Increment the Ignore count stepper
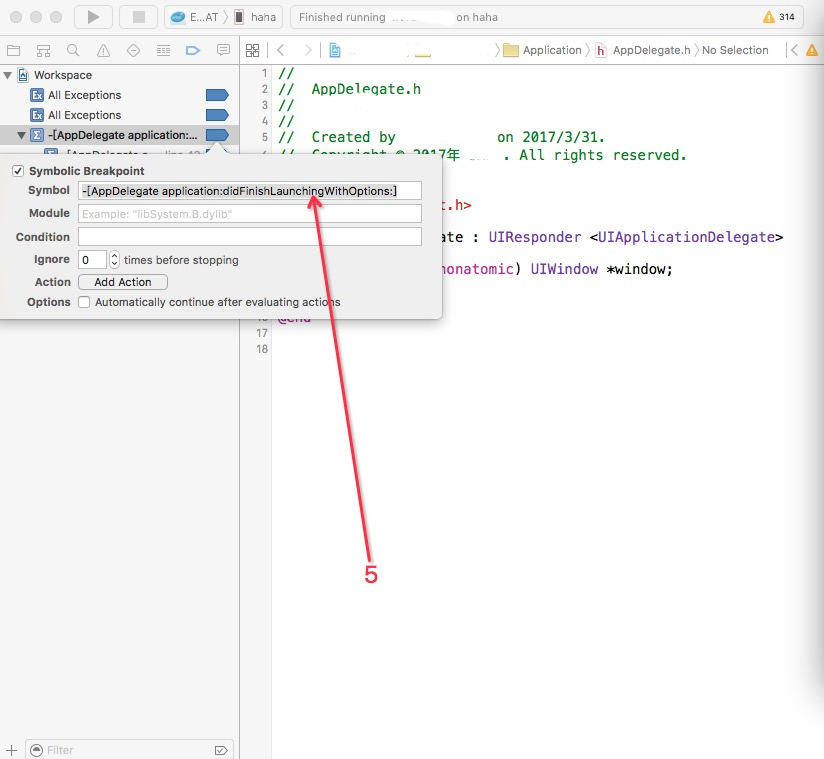This screenshot has width=824, height=759. pyautogui.click(x=114, y=255)
